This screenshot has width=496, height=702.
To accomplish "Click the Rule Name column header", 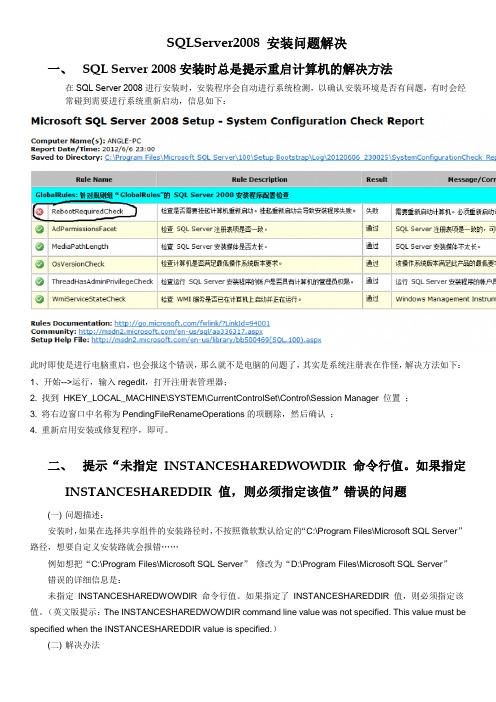I will (94, 180).
